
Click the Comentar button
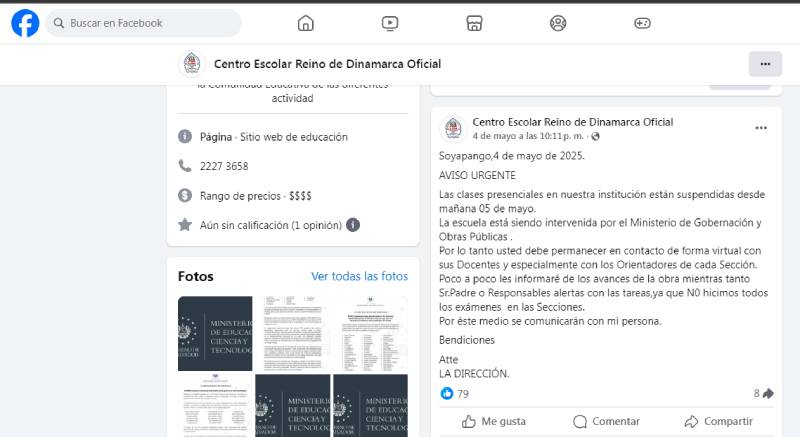point(606,422)
